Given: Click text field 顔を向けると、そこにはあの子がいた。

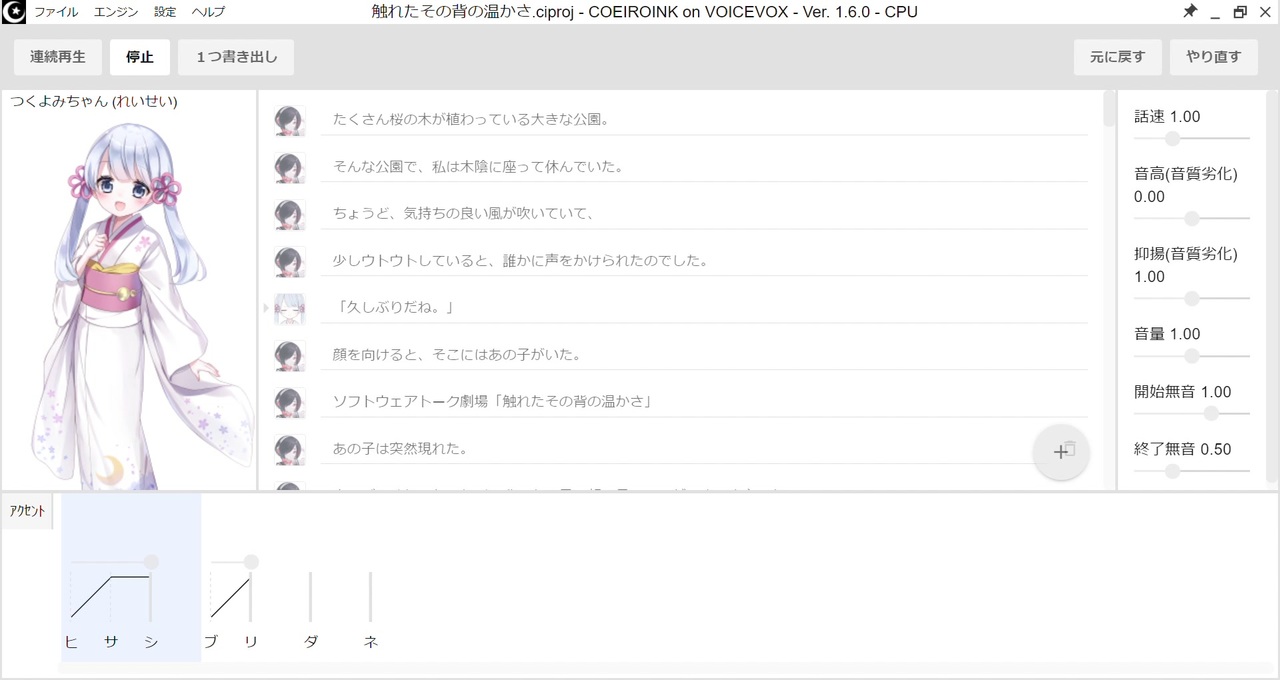Looking at the screenshot, I should point(704,355).
